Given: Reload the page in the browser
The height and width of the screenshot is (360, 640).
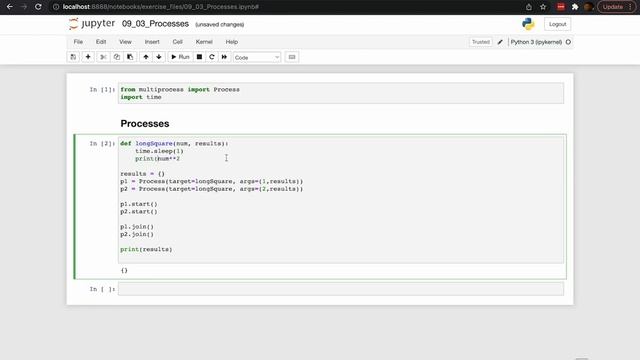Looking at the screenshot, I should pos(38,7).
